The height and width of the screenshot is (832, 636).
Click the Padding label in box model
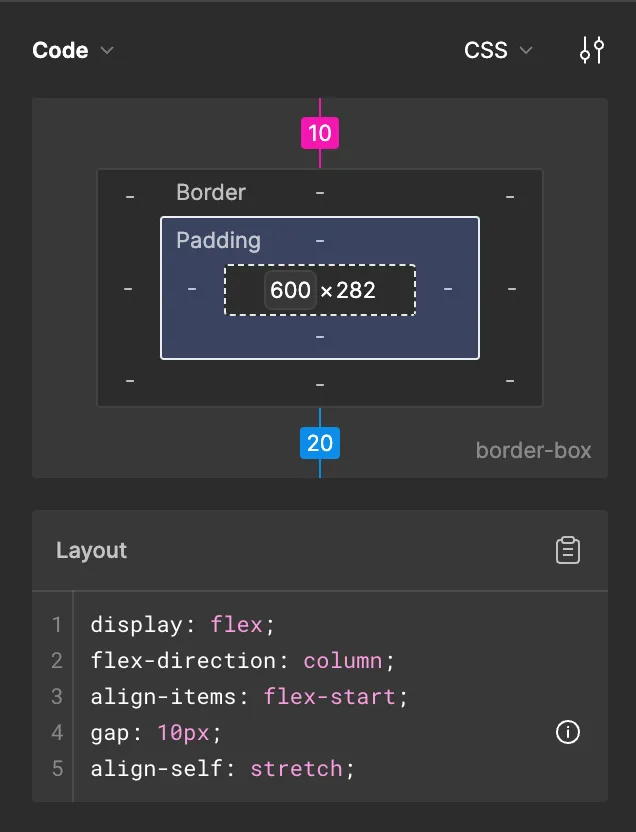(218, 241)
